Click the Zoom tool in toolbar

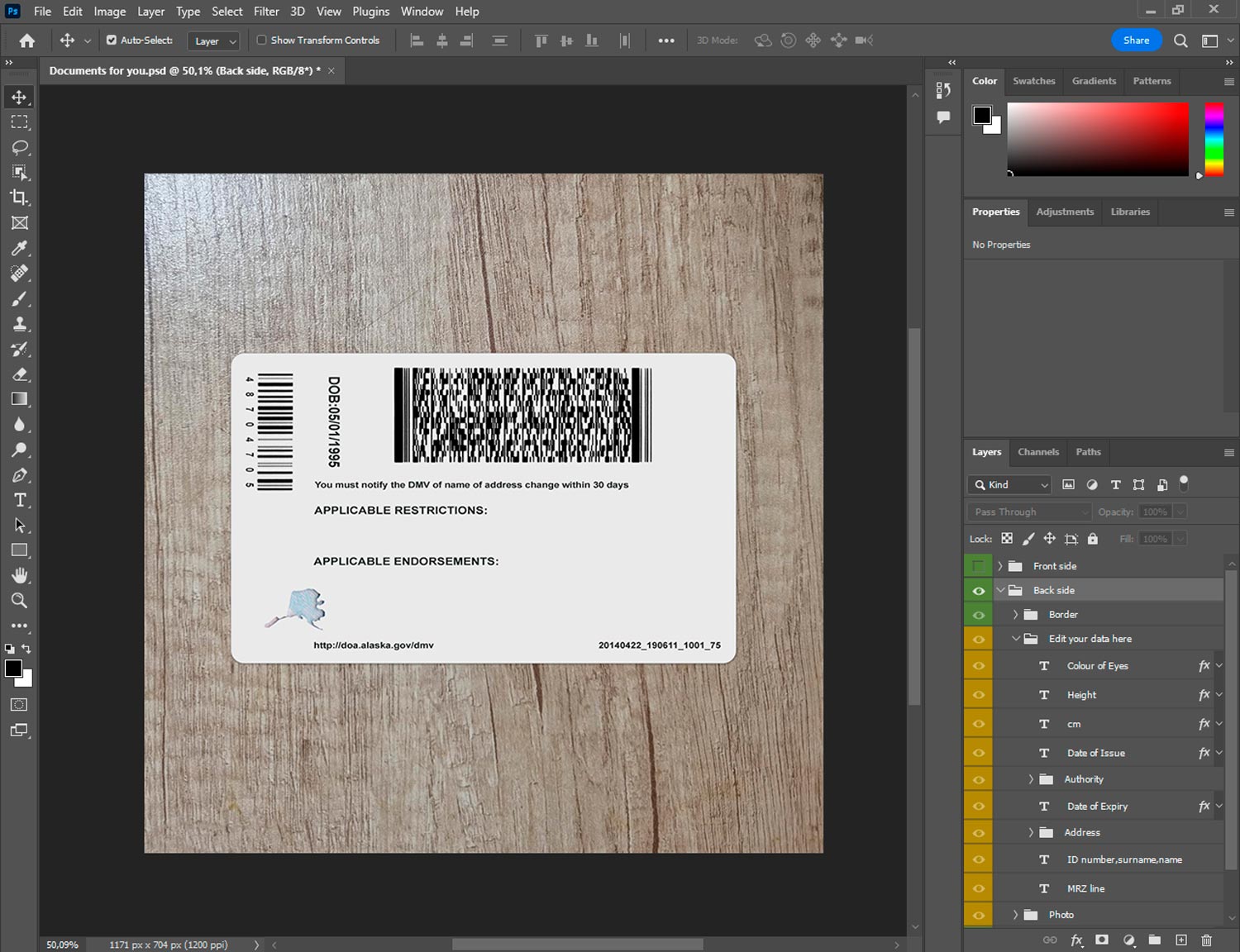point(20,601)
